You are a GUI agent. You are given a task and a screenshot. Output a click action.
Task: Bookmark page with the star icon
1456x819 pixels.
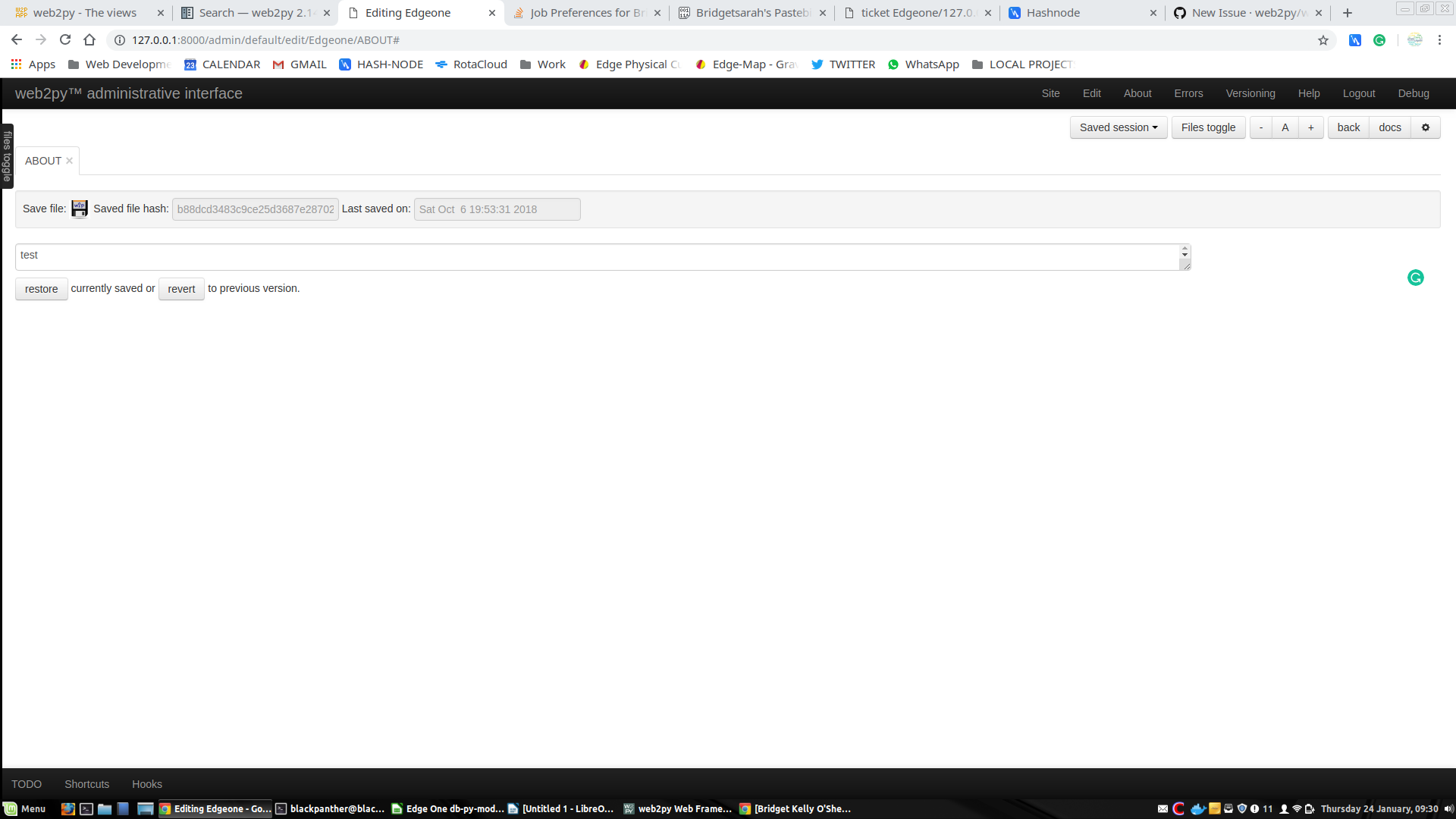[1323, 40]
